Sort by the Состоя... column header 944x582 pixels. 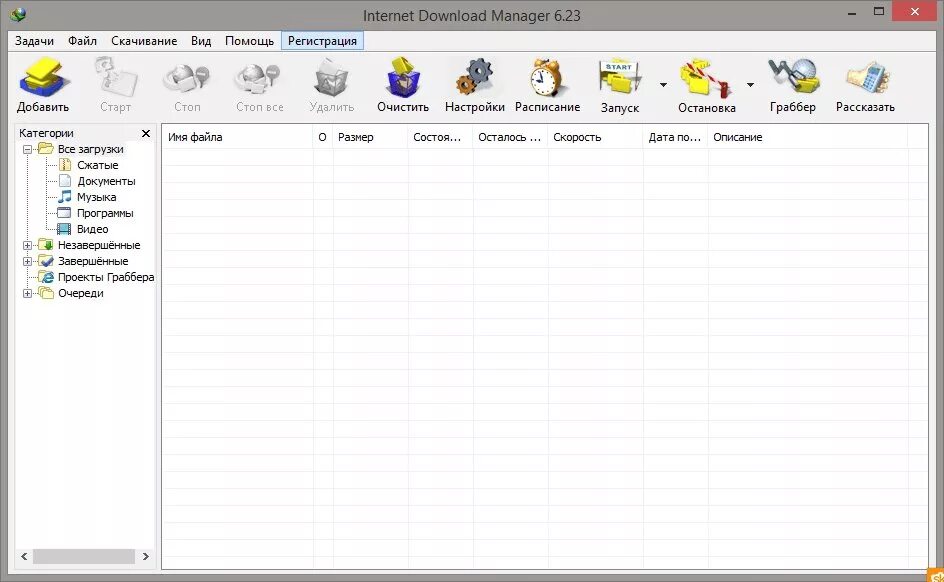tap(440, 137)
